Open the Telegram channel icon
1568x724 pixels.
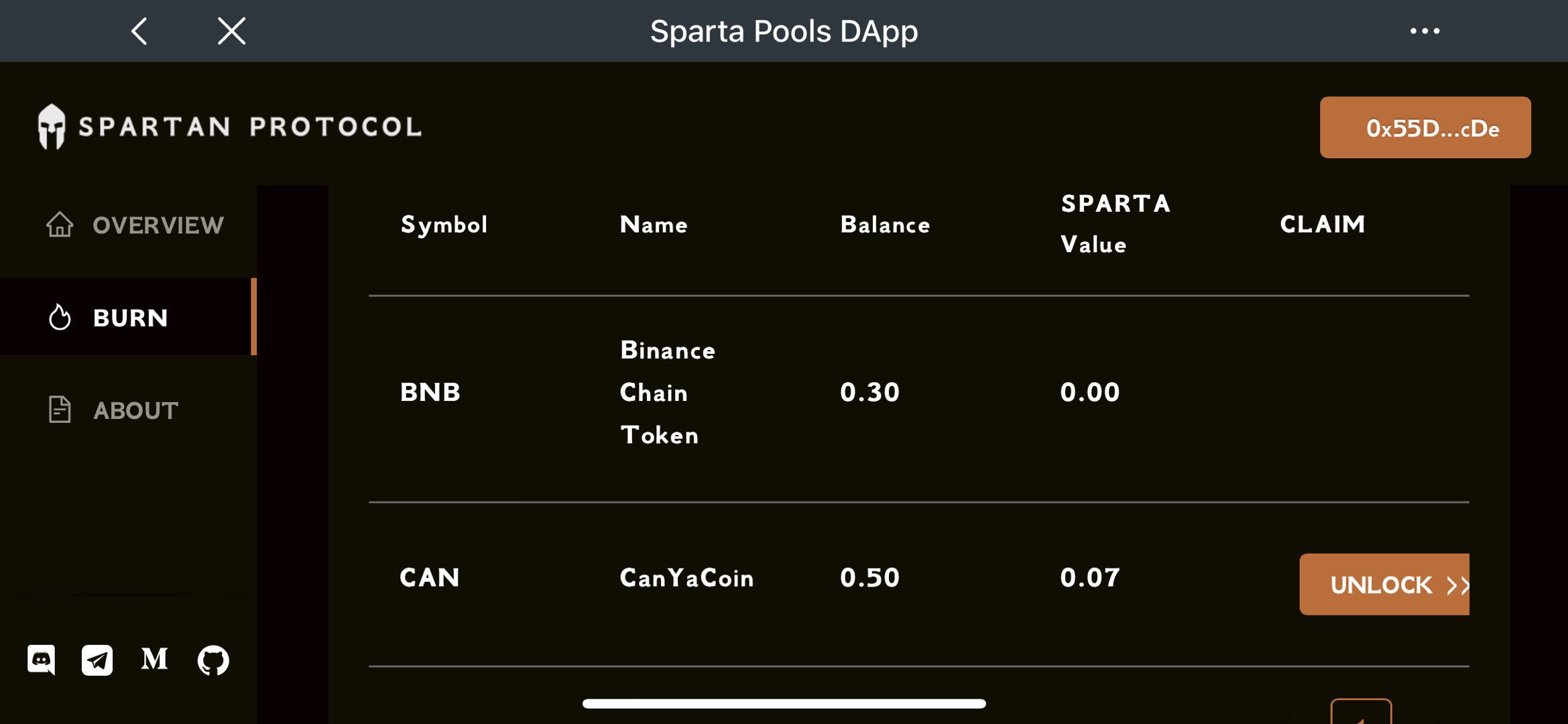[x=97, y=660]
